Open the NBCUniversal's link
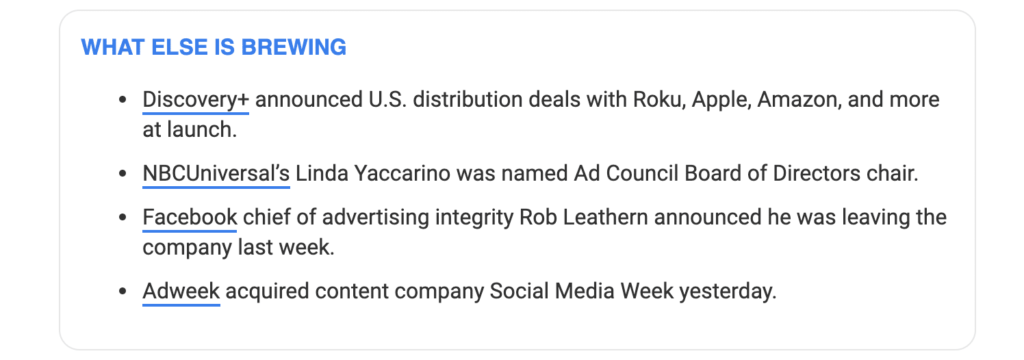Viewport: 1024px width, 360px height. coord(216,174)
